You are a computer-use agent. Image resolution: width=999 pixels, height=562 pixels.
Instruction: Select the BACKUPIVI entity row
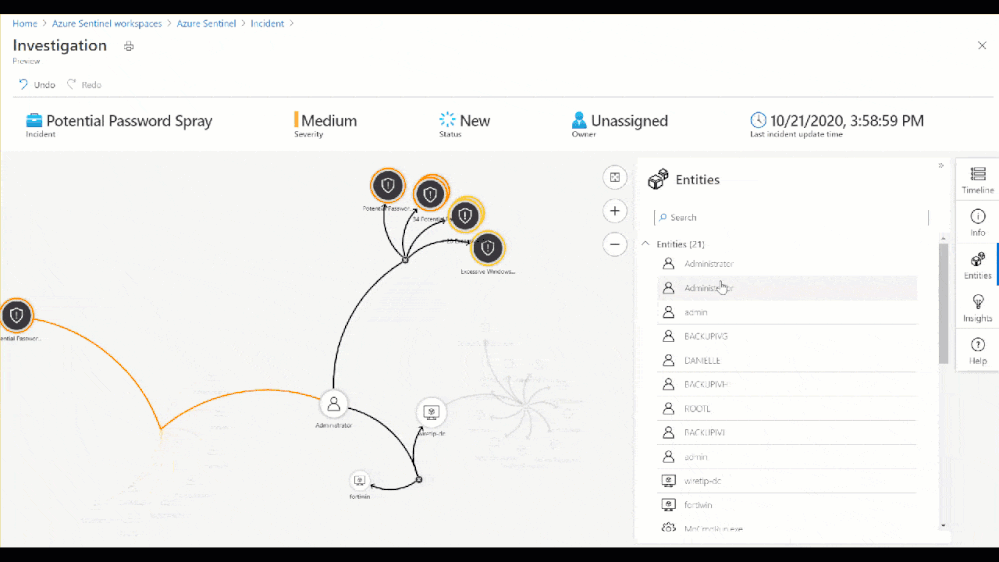pyautogui.click(x=787, y=433)
